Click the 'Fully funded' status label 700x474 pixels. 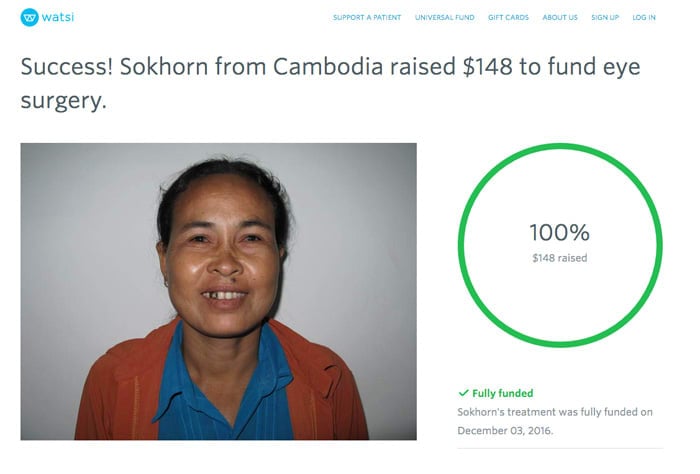[x=502, y=393]
